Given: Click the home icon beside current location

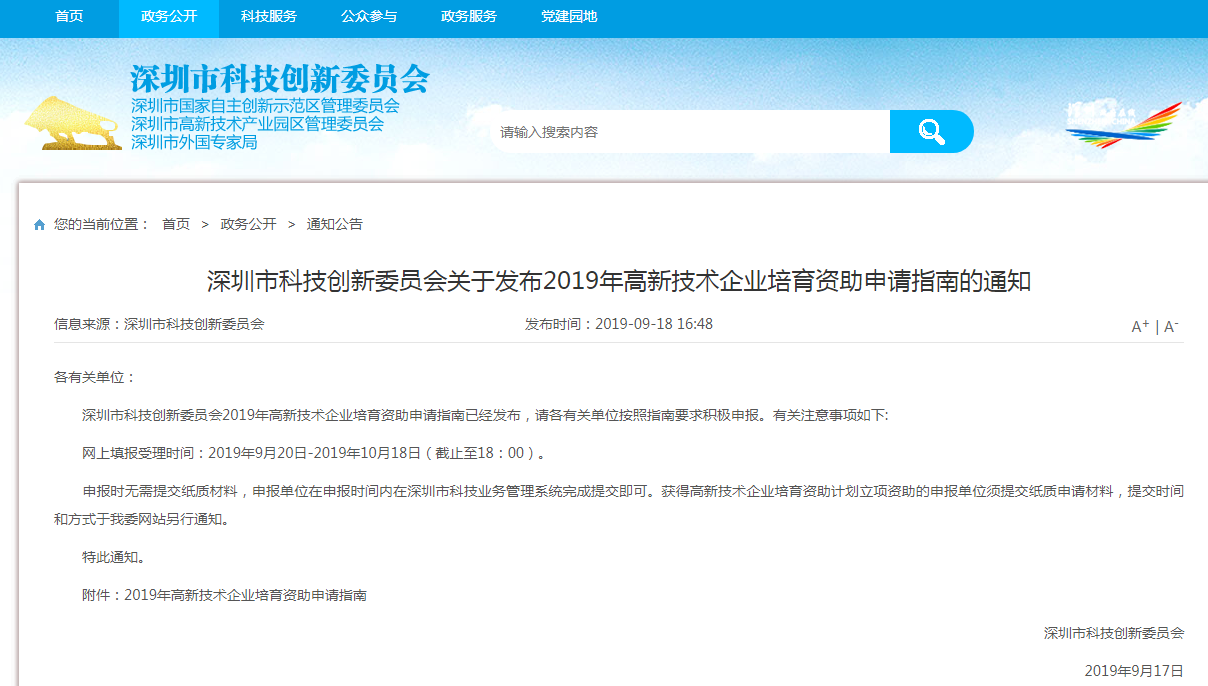Looking at the screenshot, I should 40,225.
